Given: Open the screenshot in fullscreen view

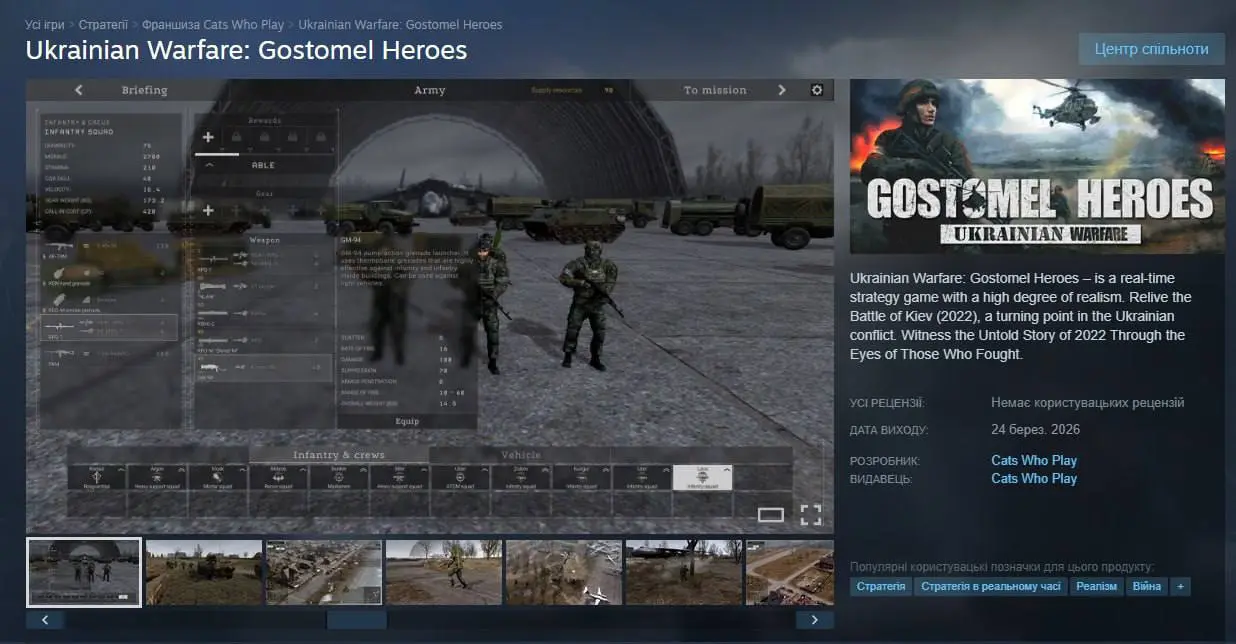Looking at the screenshot, I should (x=810, y=515).
